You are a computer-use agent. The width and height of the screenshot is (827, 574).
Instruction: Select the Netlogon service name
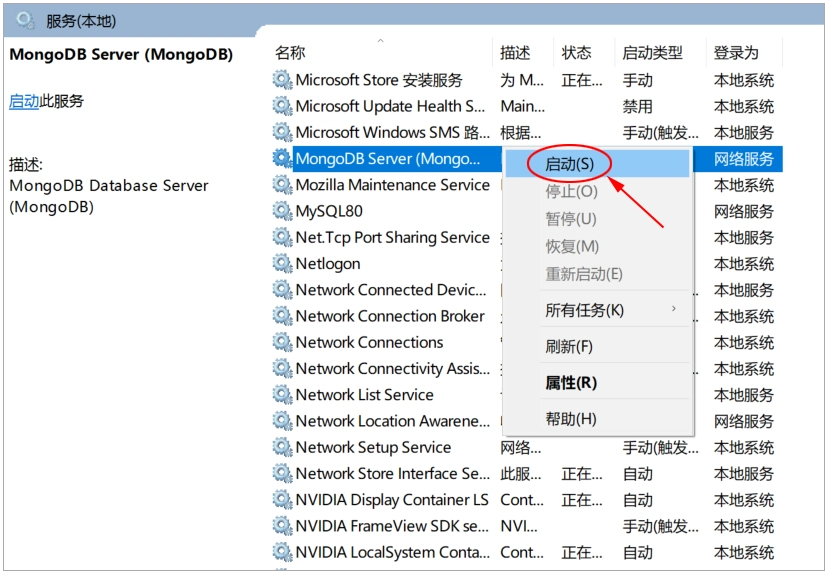click(328, 264)
